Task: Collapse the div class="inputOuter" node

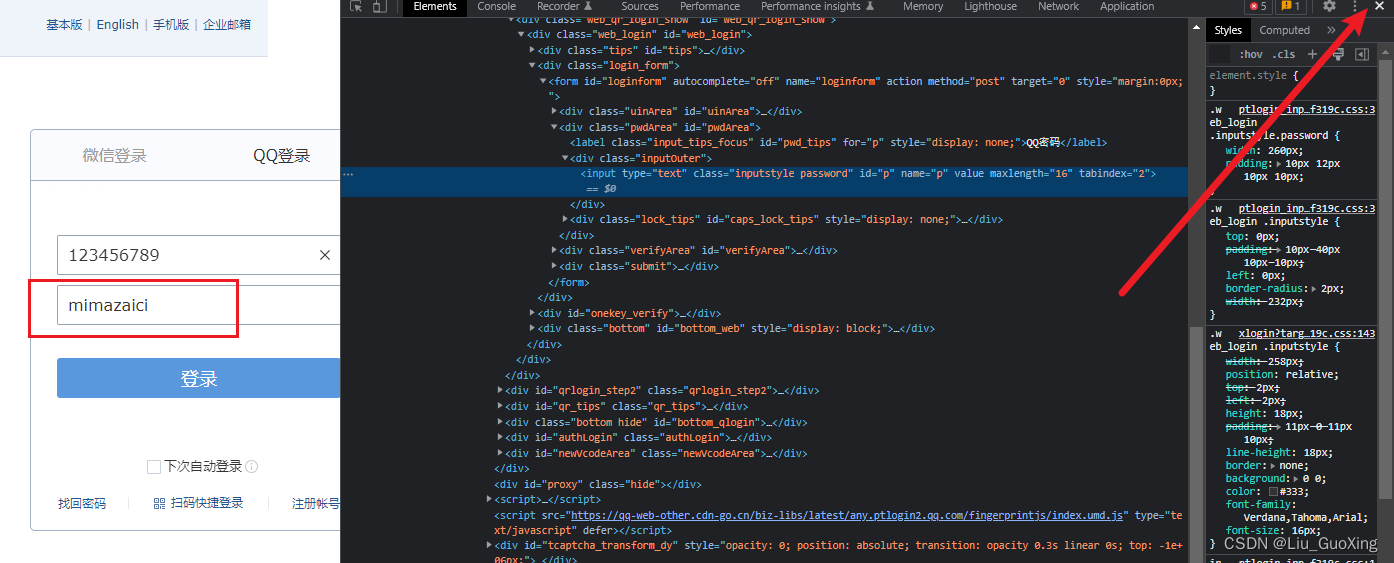Action: (565, 158)
